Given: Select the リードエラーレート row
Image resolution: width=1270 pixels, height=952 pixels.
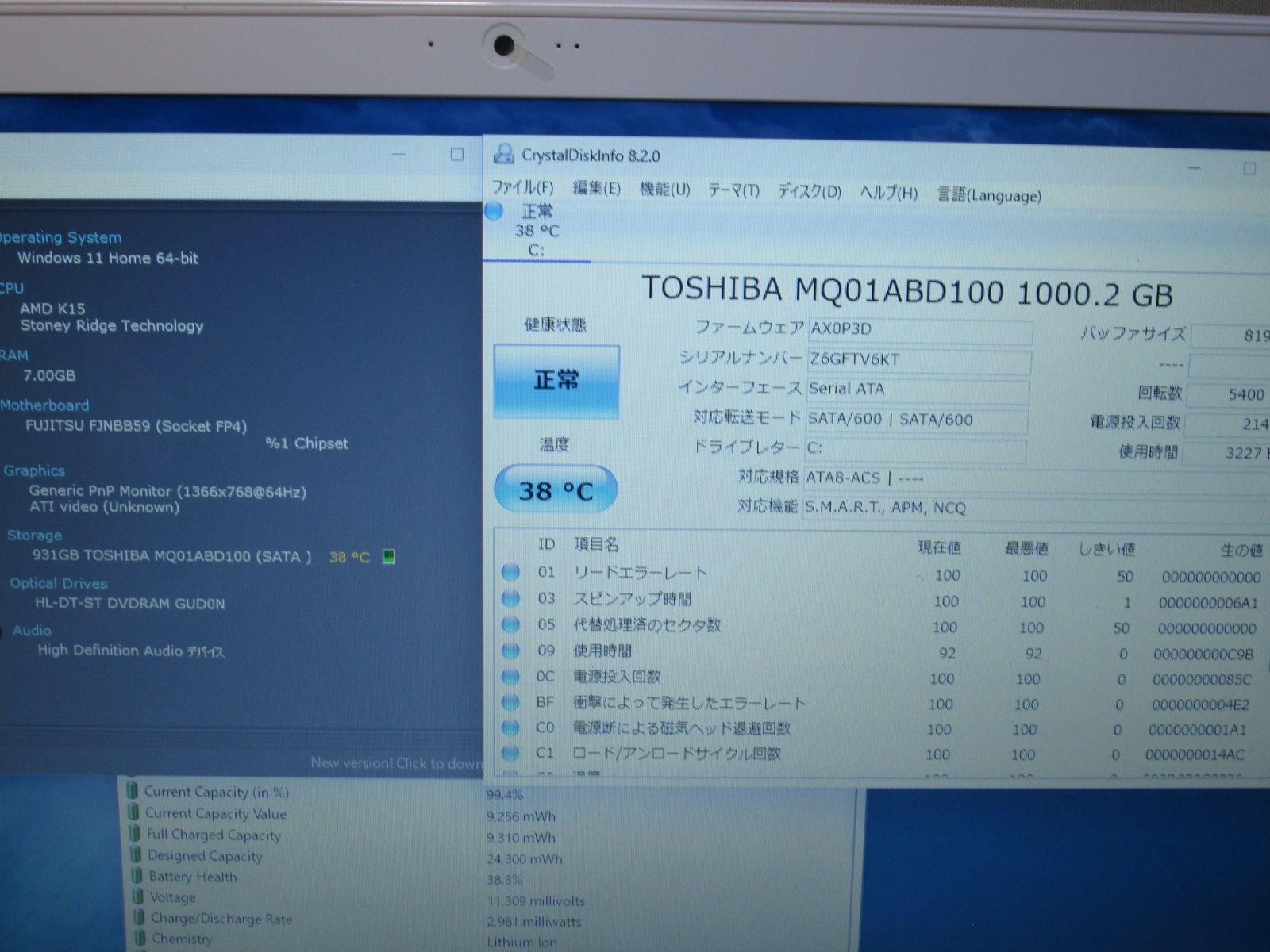Looking at the screenshot, I should pos(881,574).
